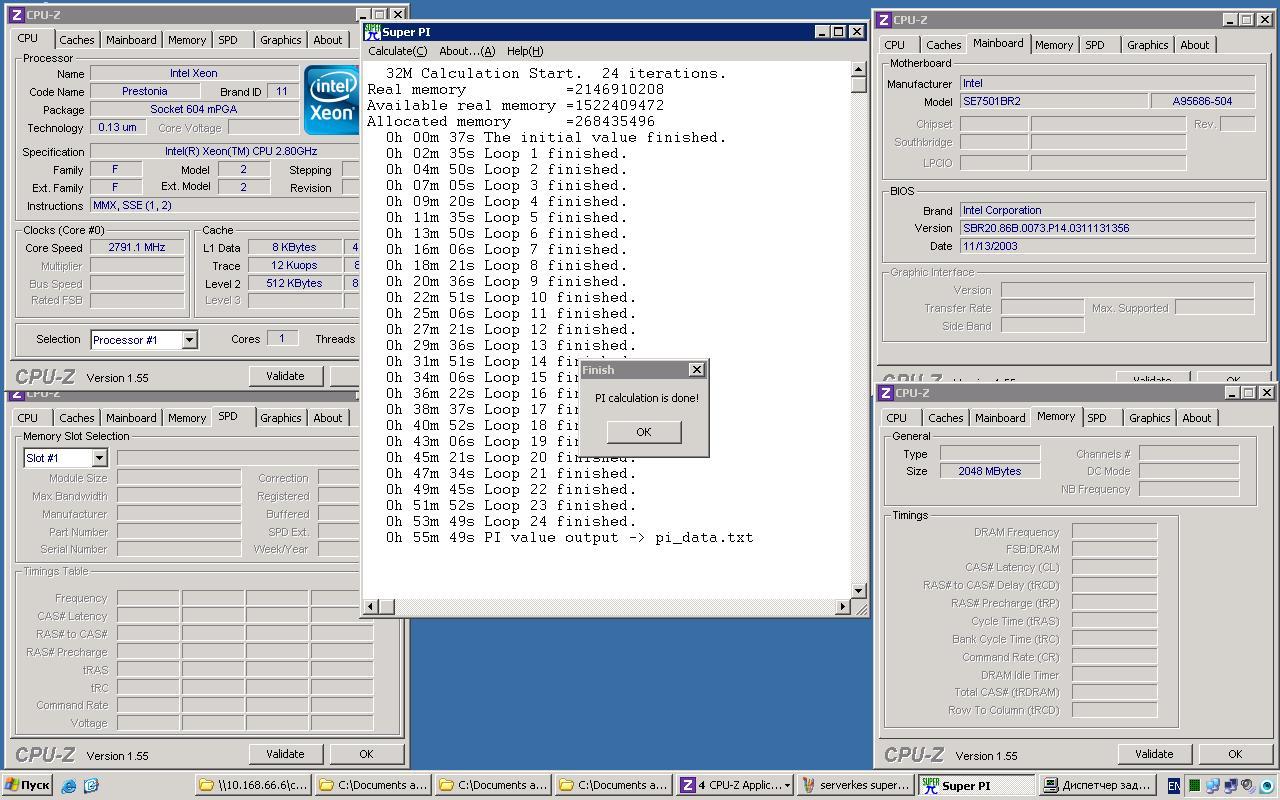Select SPD tab in the Mainboard CPU-Z window
Image resolution: width=1280 pixels, height=800 pixels.
[1095, 45]
